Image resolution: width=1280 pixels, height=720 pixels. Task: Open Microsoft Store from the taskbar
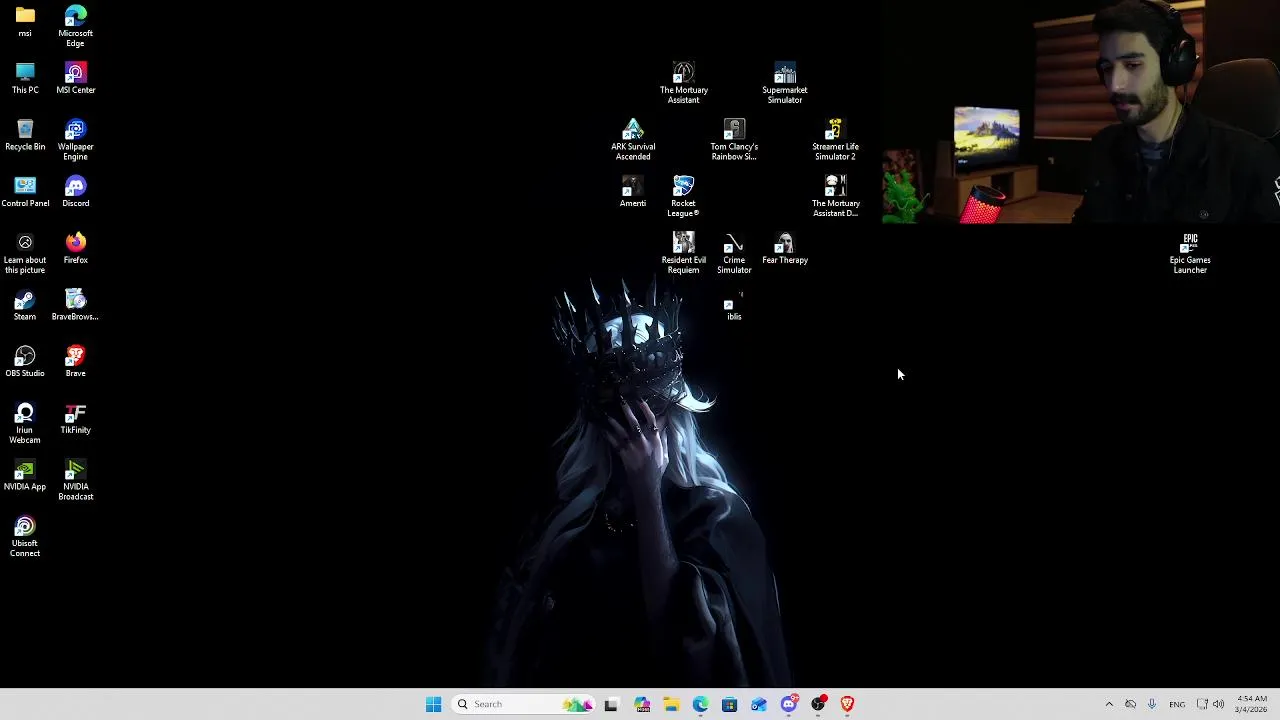click(x=729, y=704)
